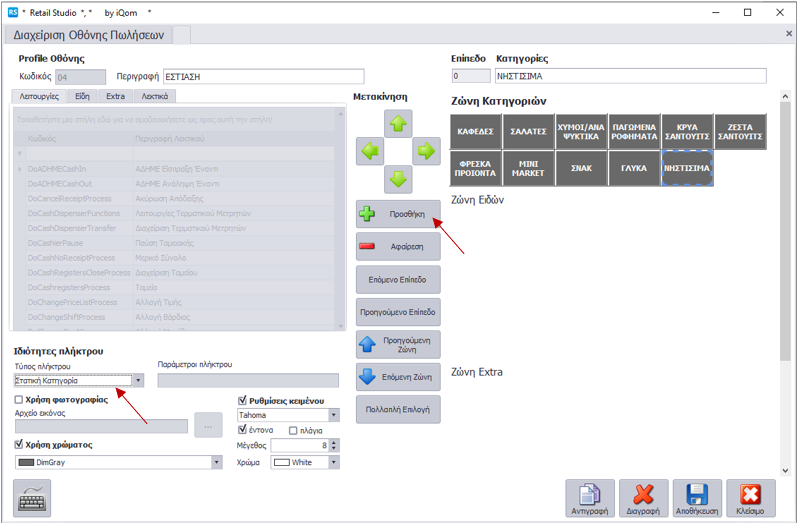Click the Κλείσιμο close button
This screenshot has height=526, width=798.
coord(750,498)
